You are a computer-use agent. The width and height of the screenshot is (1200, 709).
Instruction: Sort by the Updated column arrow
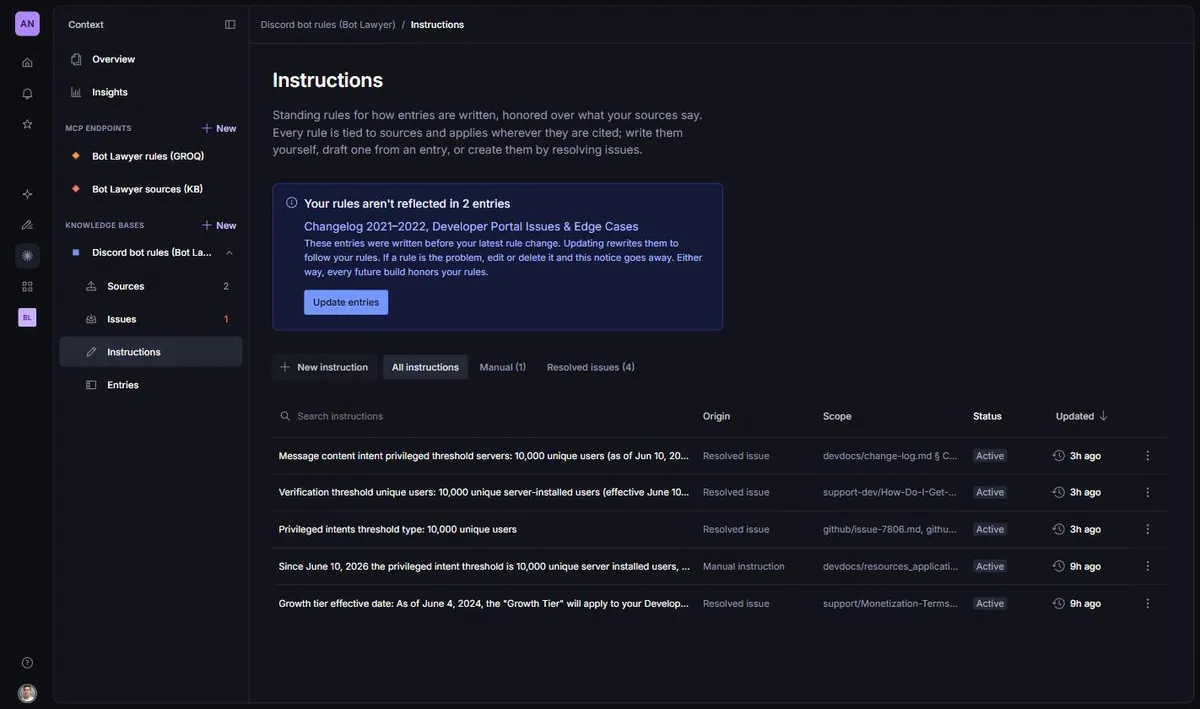click(x=1104, y=416)
